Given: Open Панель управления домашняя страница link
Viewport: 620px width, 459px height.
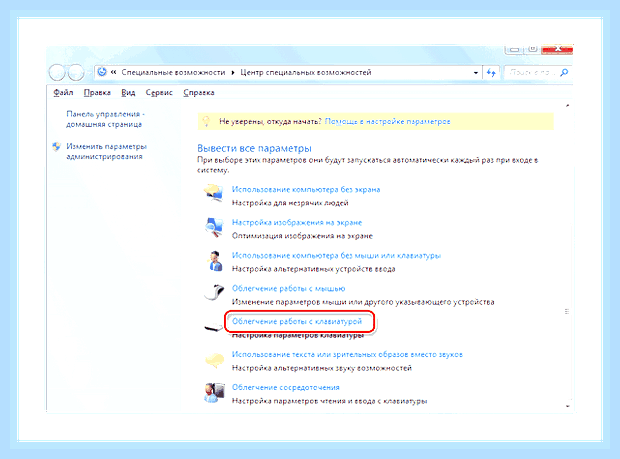Looking at the screenshot, I should click(x=105, y=119).
